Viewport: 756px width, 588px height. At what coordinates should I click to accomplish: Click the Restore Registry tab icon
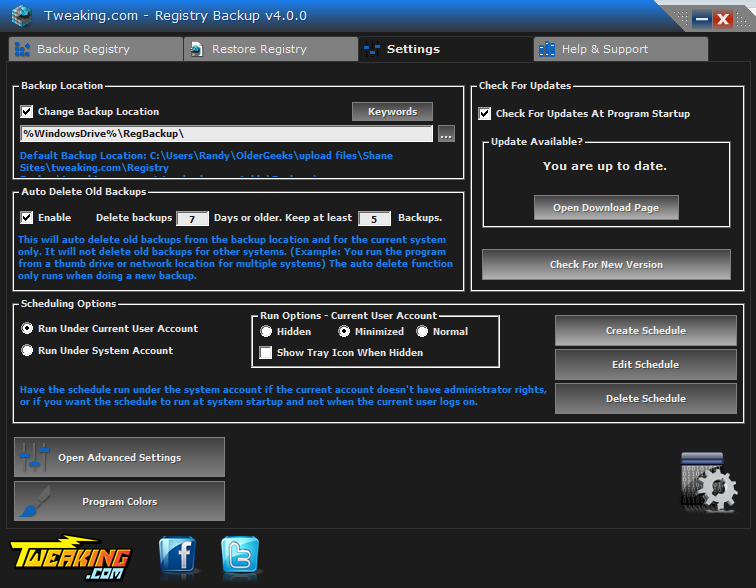[197, 49]
